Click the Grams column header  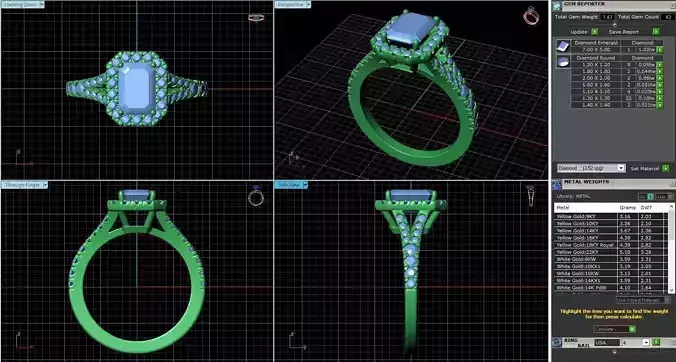(628, 208)
